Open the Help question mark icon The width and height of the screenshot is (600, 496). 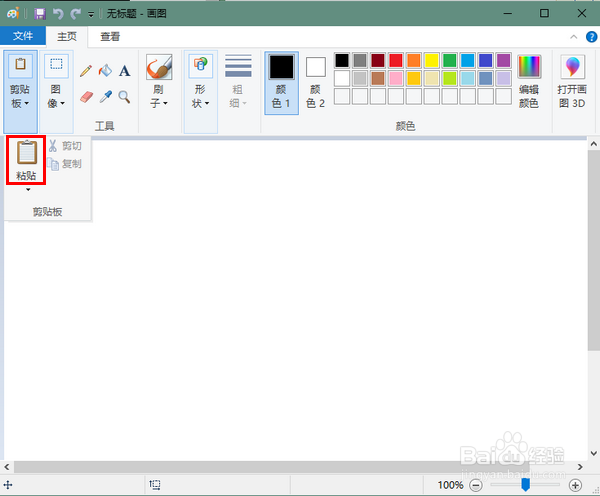point(591,37)
